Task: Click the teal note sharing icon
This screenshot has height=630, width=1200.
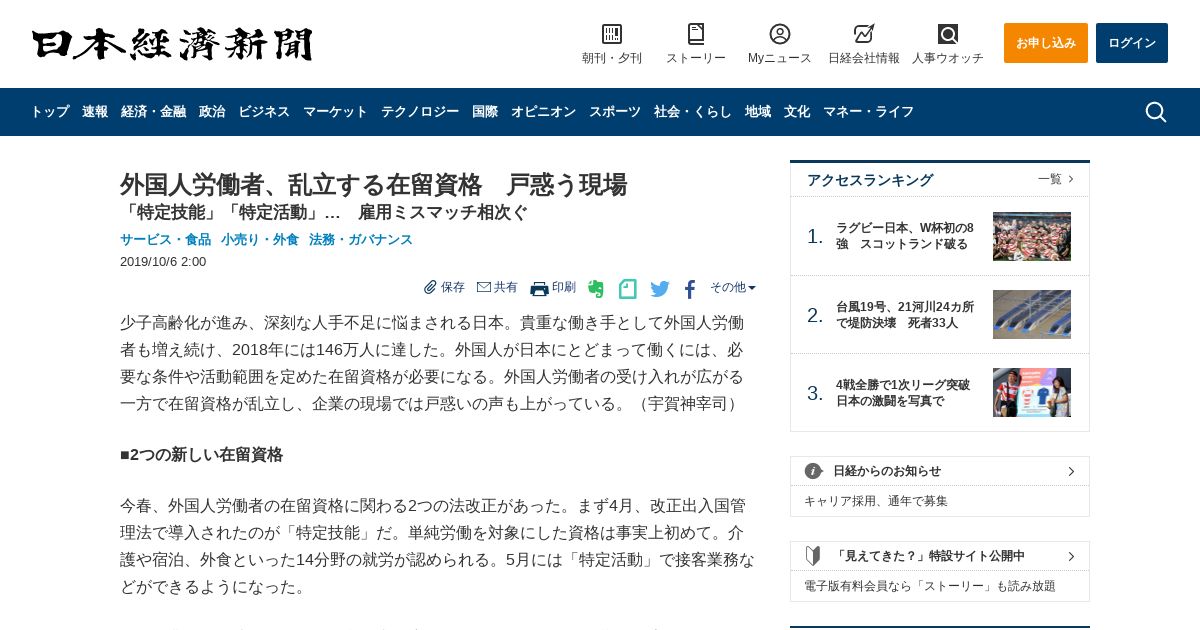Action: pyautogui.click(x=628, y=289)
